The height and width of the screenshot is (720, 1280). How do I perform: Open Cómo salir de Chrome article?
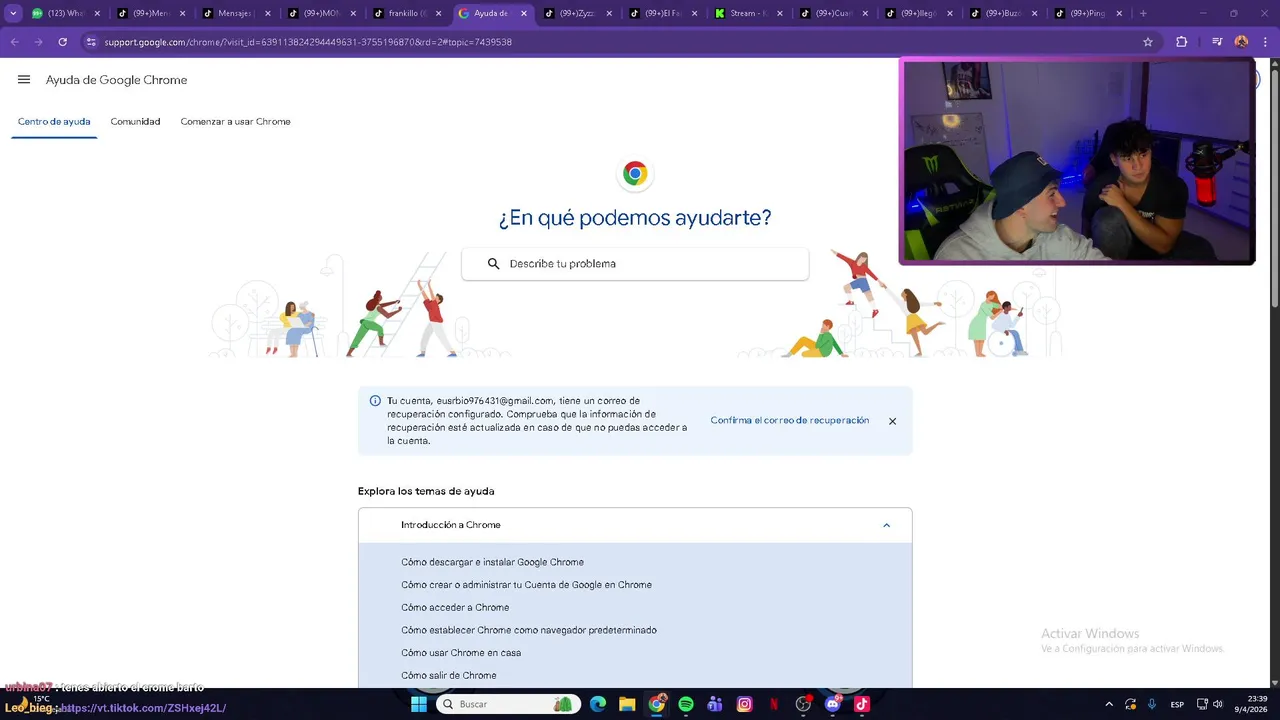(x=449, y=676)
